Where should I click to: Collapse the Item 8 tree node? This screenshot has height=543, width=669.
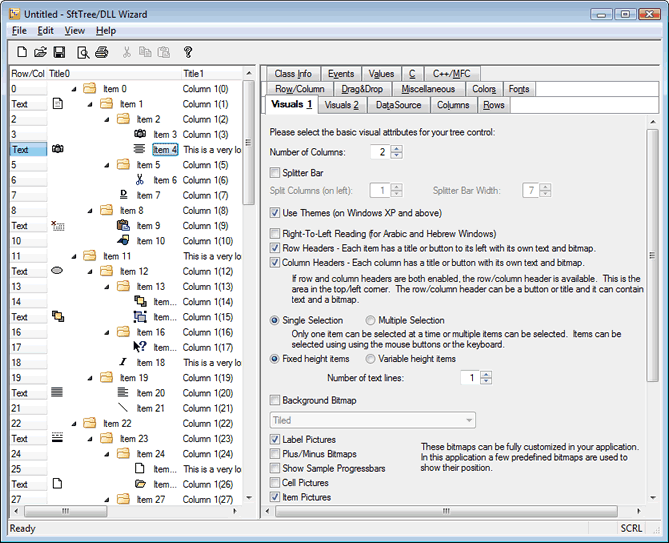point(90,211)
